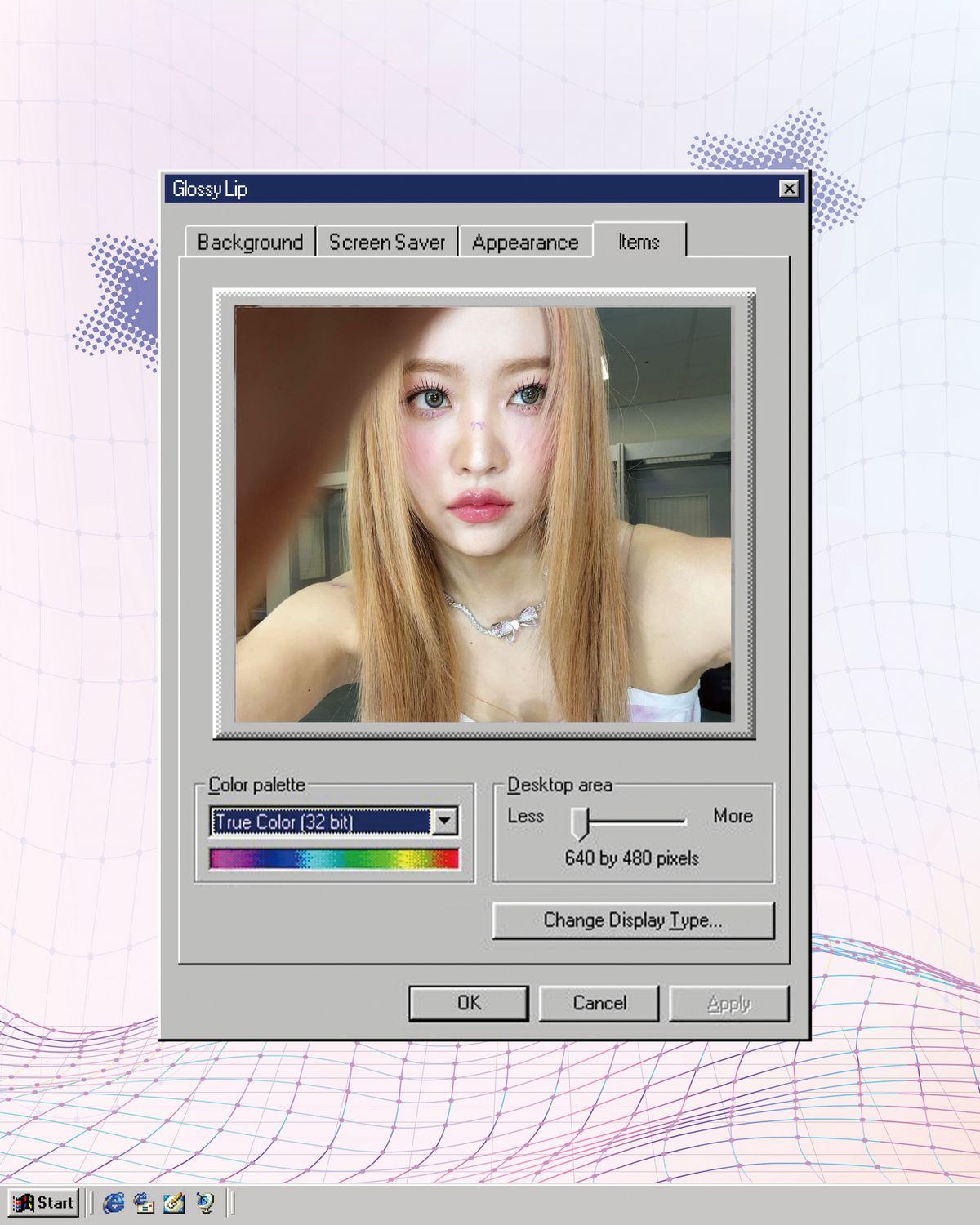Switch to the Background tab
The width and height of the screenshot is (980, 1225).
[x=250, y=243]
